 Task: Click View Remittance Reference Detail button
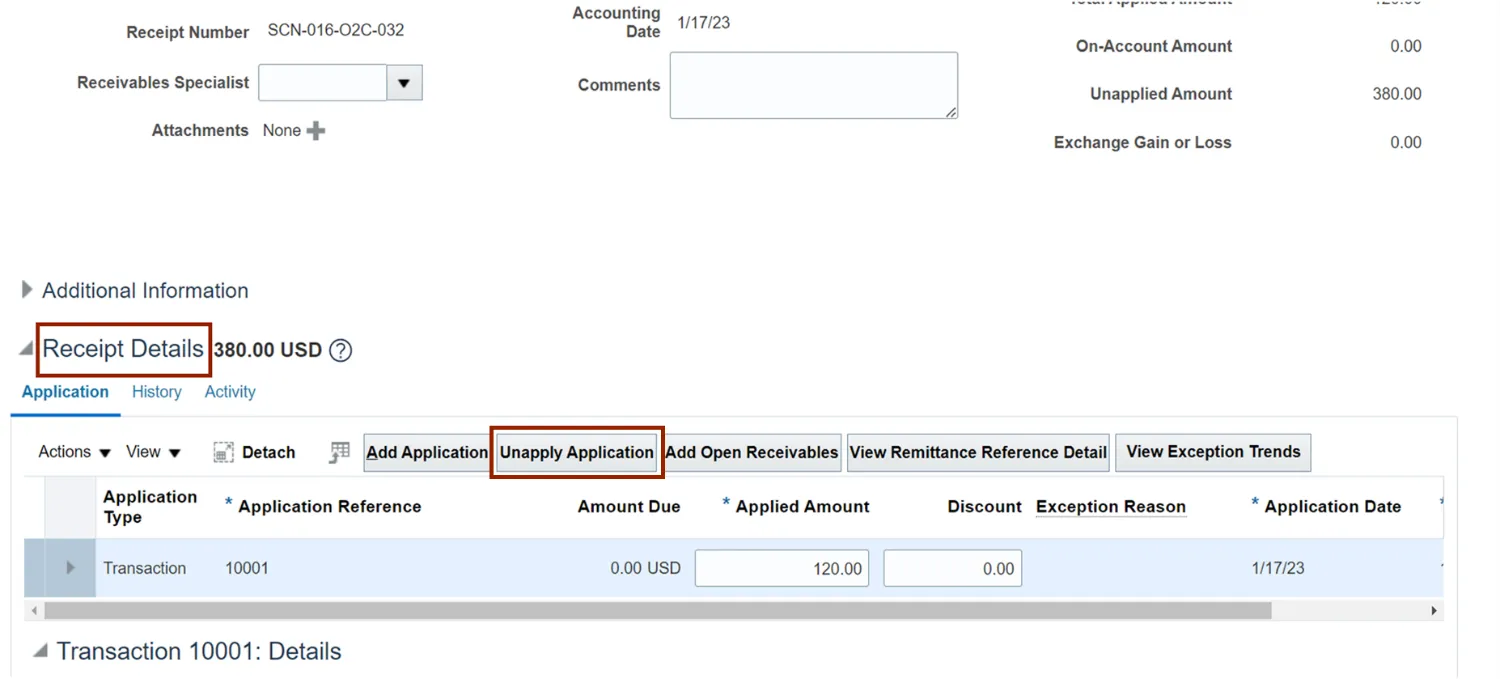pos(978,453)
